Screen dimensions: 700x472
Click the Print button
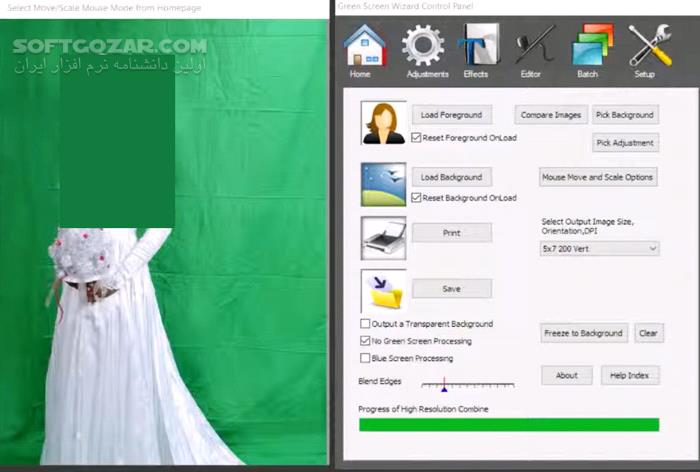[452, 233]
